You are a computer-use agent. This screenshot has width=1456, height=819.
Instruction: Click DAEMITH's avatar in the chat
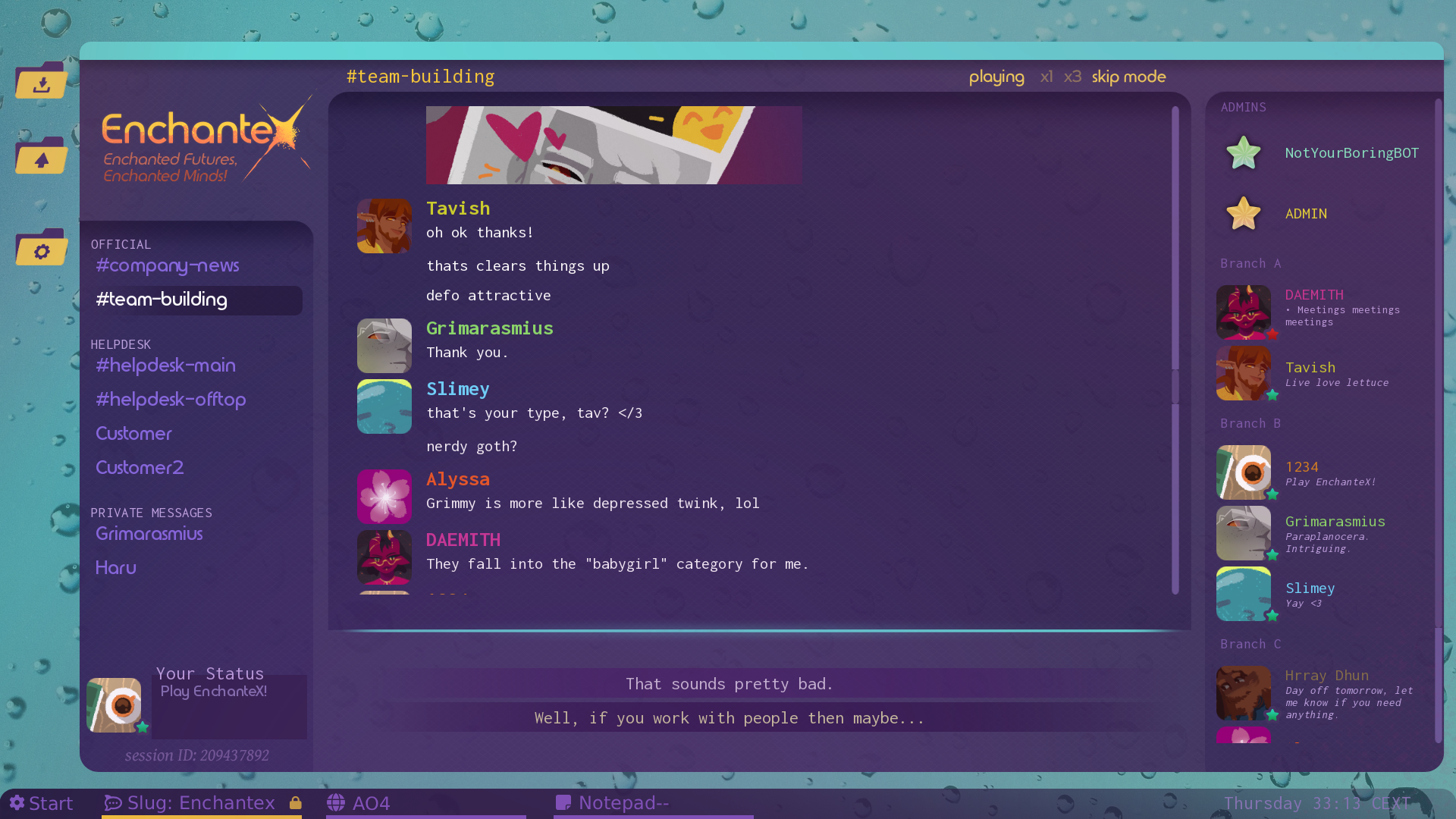384,557
